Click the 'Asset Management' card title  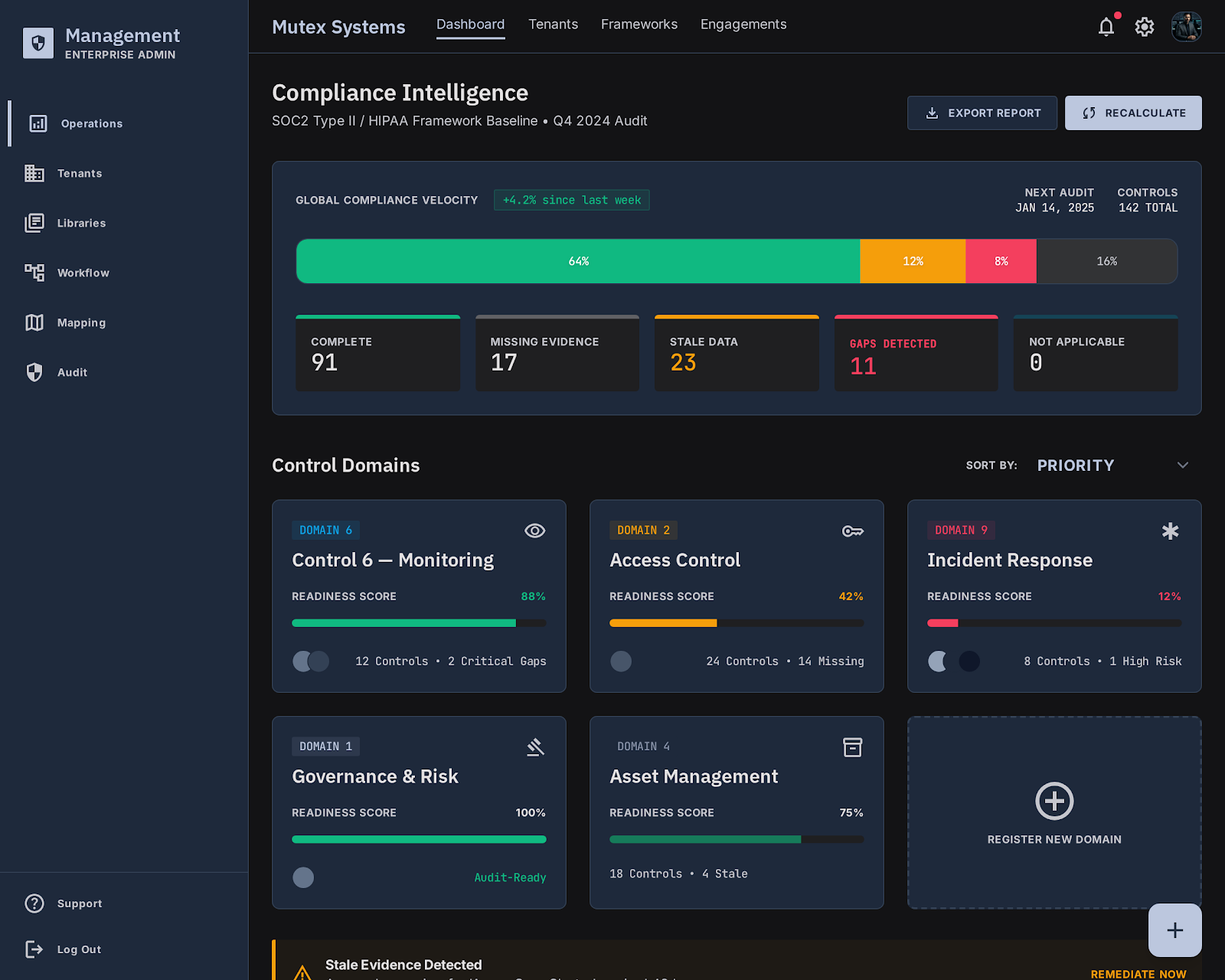694,776
